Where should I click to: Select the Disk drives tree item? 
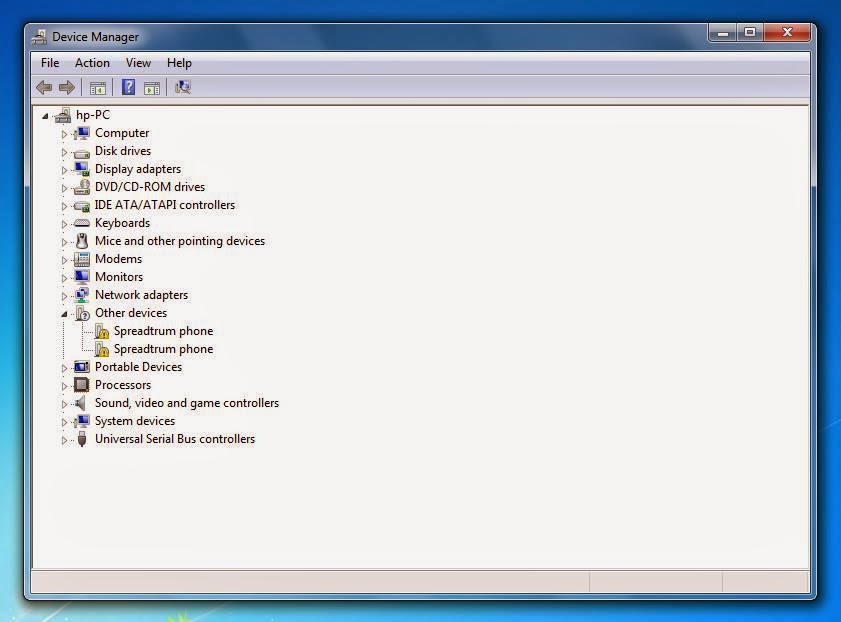pyautogui.click(x=123, y=150)
